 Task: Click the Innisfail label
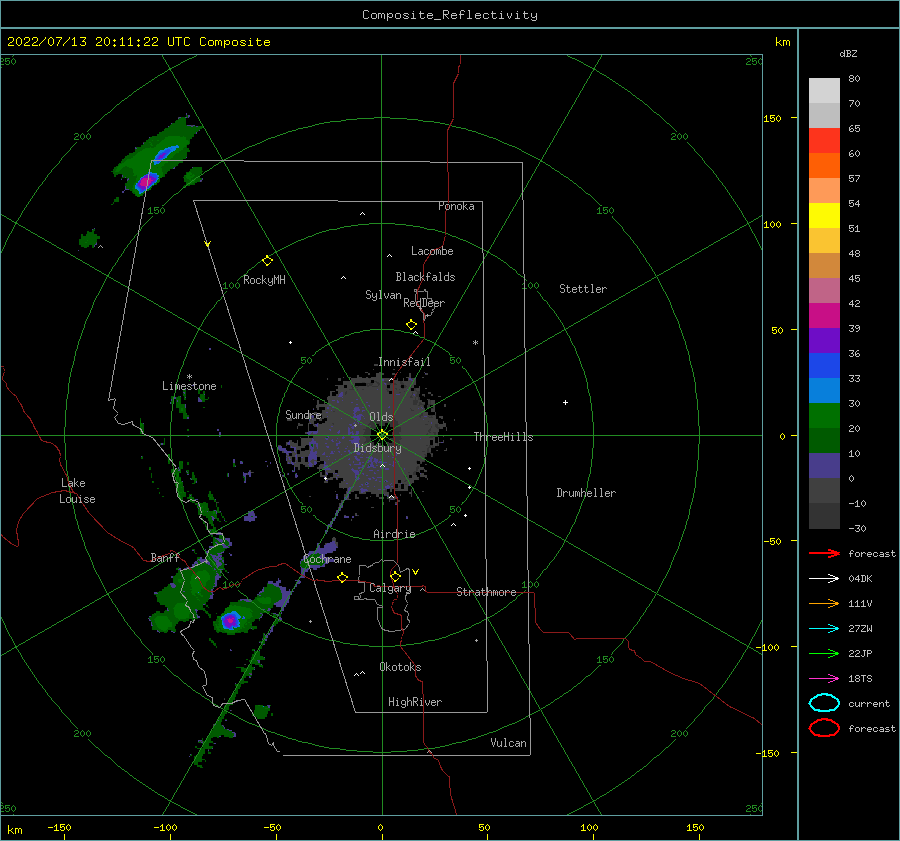coord(405,362)
